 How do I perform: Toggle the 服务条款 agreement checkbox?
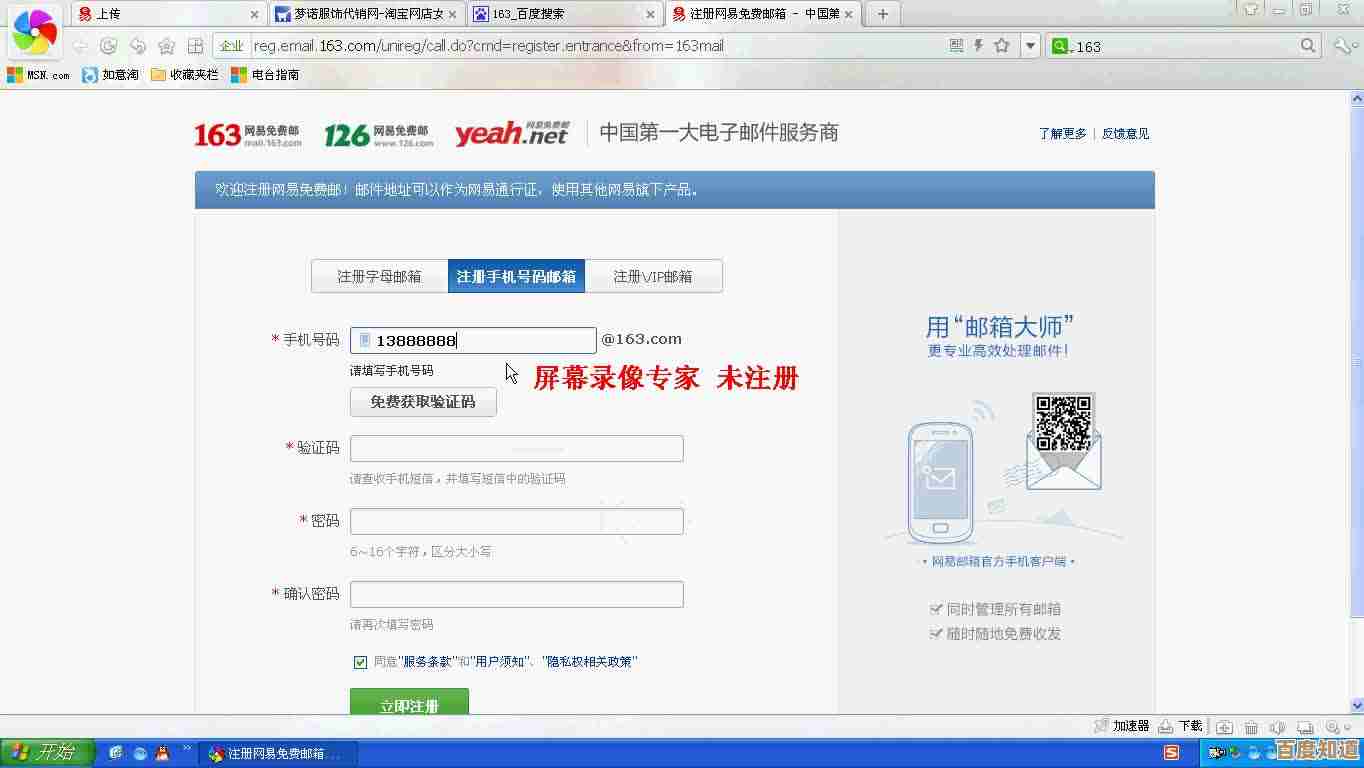click(x=360, y=662)
